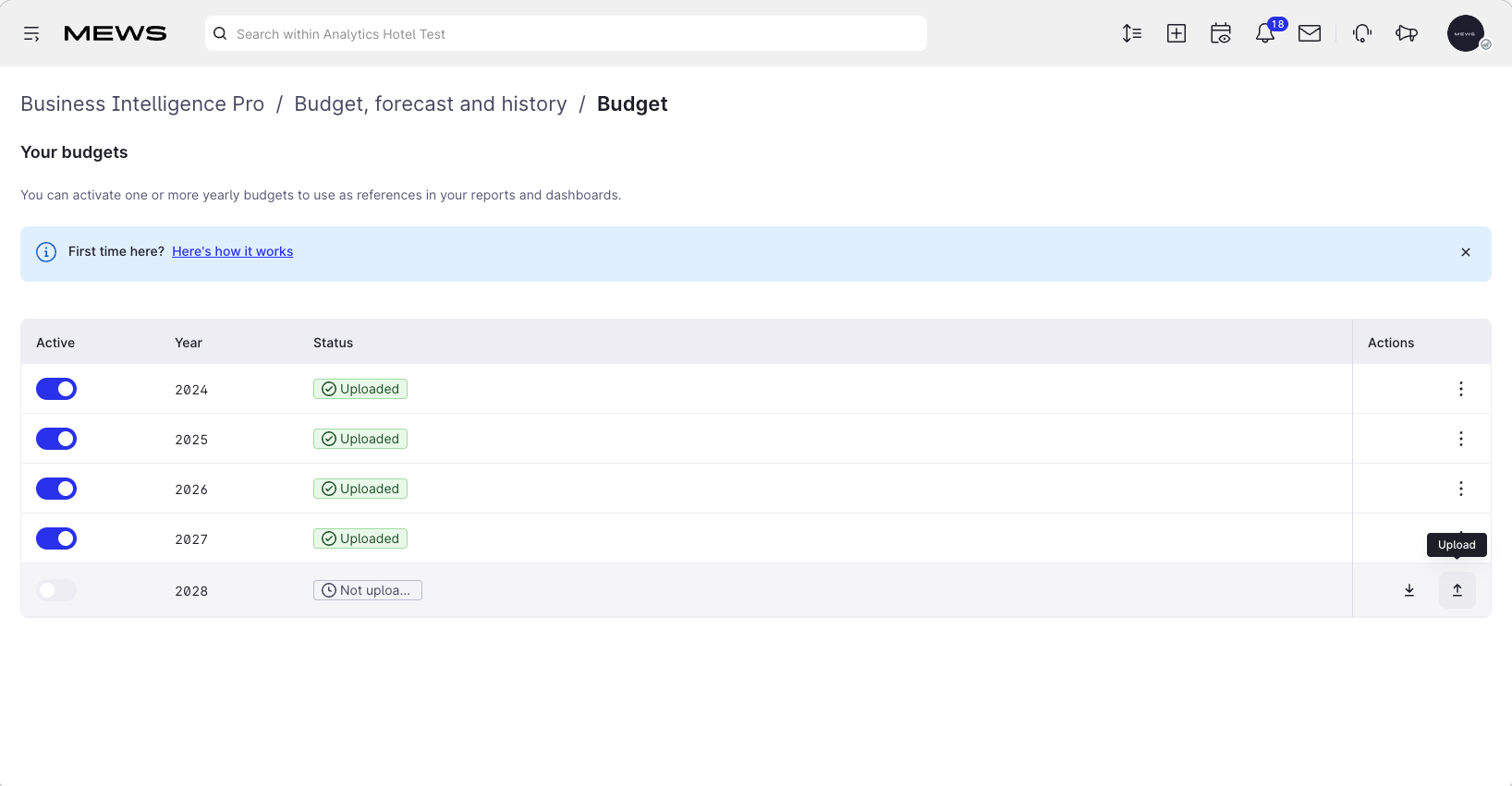Click the Your budgets heading
Image resolution: width=1512 pixels, height=786 pixels.
pos(74,152)
